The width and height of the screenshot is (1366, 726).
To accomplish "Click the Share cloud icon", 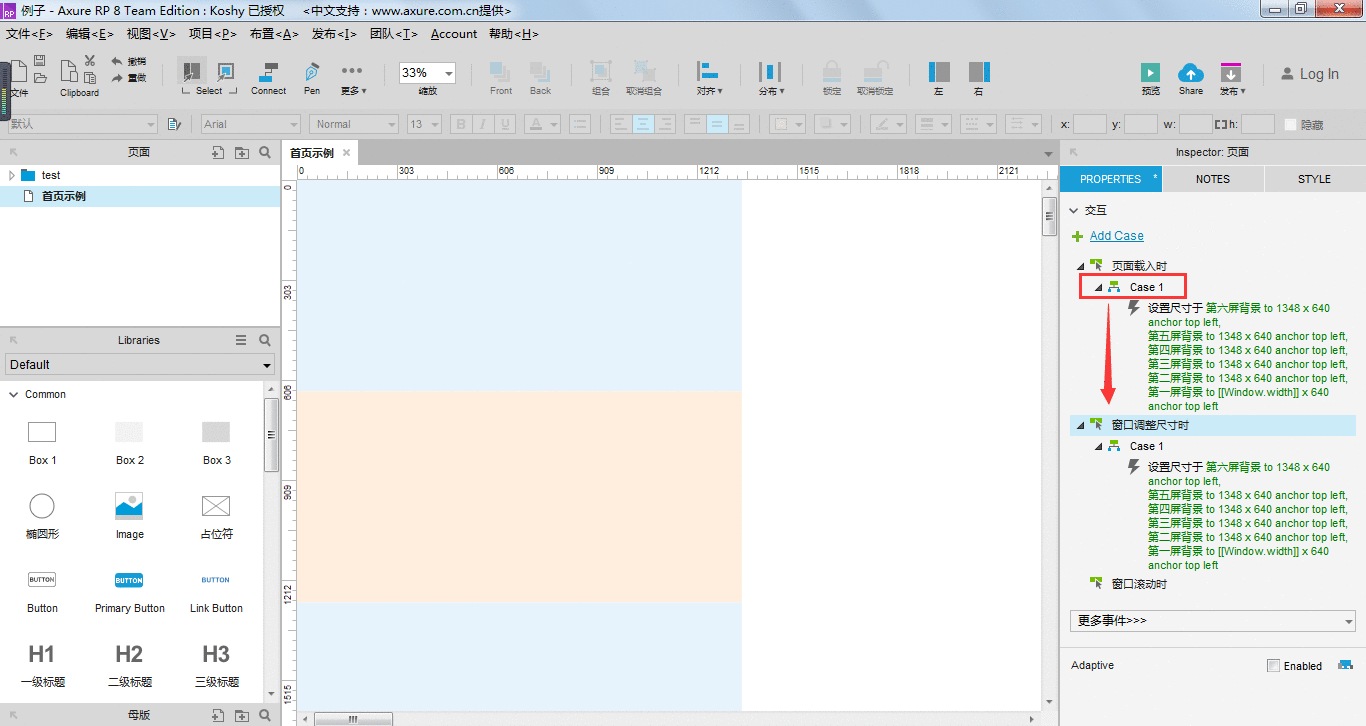I will (1190, 72).
